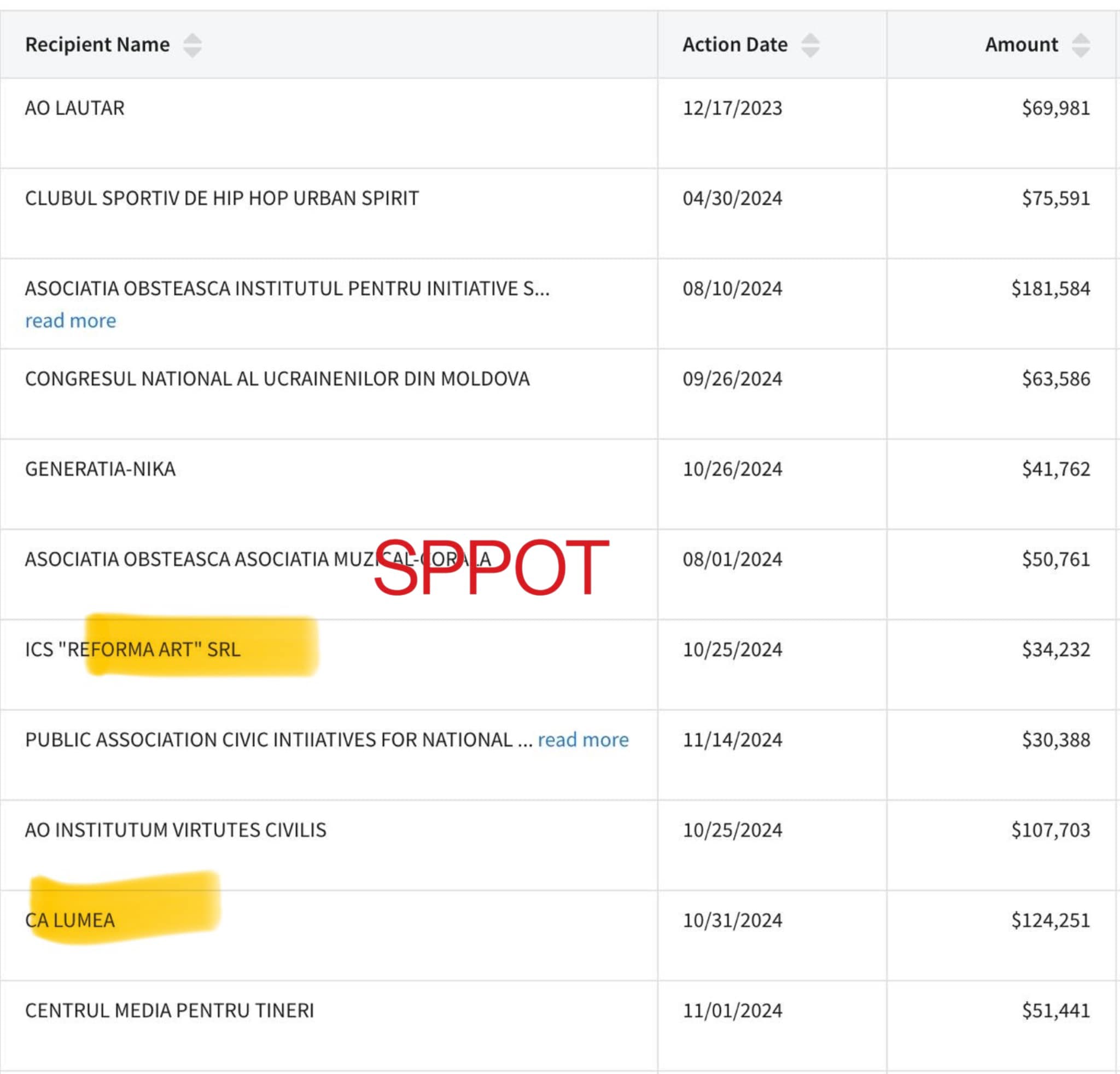Select CLUBUL SPORTIV DE HIP HOP row
This screenshot has width=1120, height=1074.
pos(221,199)
